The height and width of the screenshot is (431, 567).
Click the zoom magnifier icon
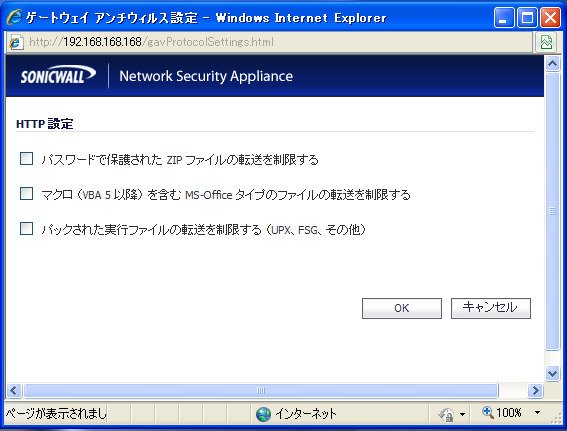coord(488,412)
